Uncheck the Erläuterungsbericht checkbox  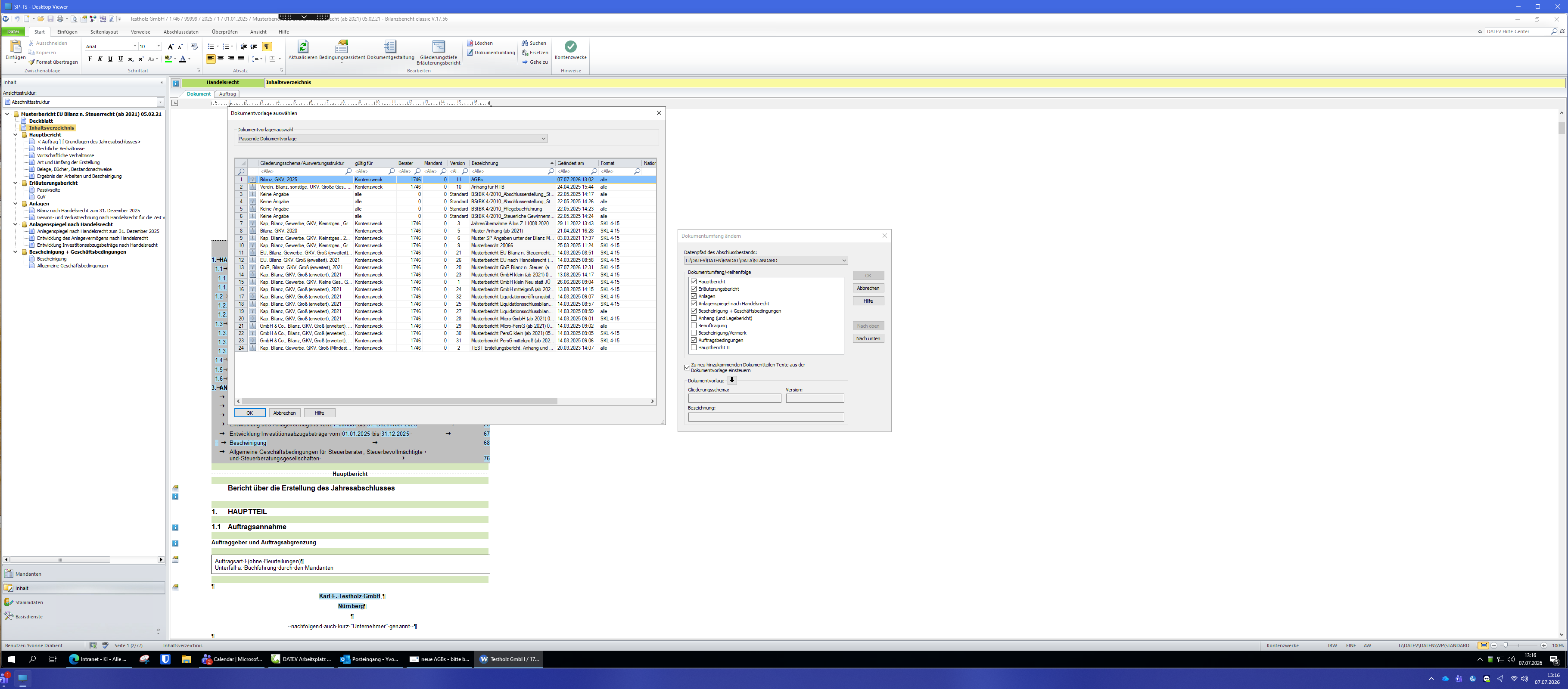[x=694, y=289]
